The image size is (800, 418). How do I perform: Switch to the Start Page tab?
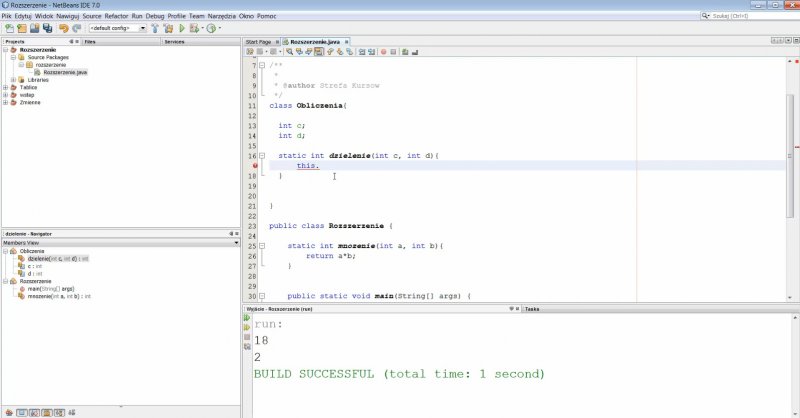point(260,42)
